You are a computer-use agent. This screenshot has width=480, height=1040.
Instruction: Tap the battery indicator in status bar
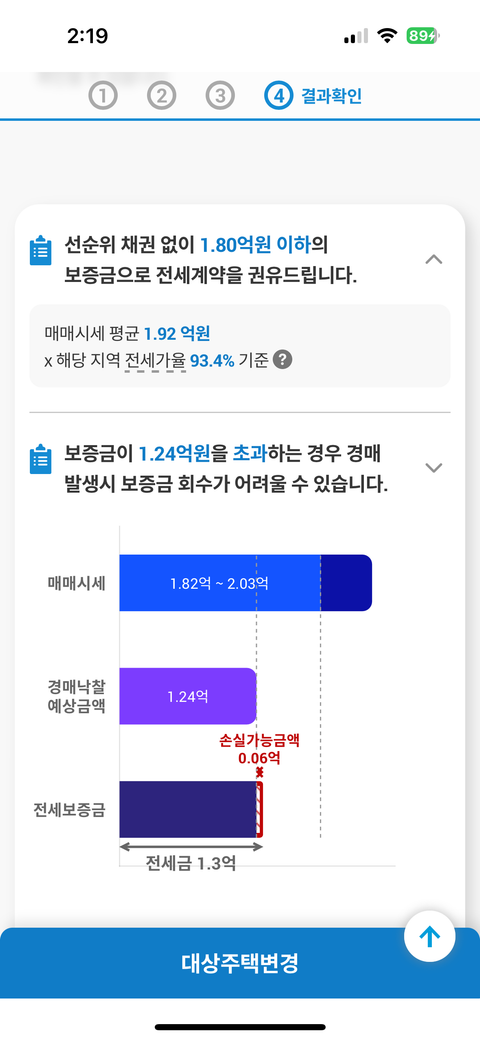(423, 36)
